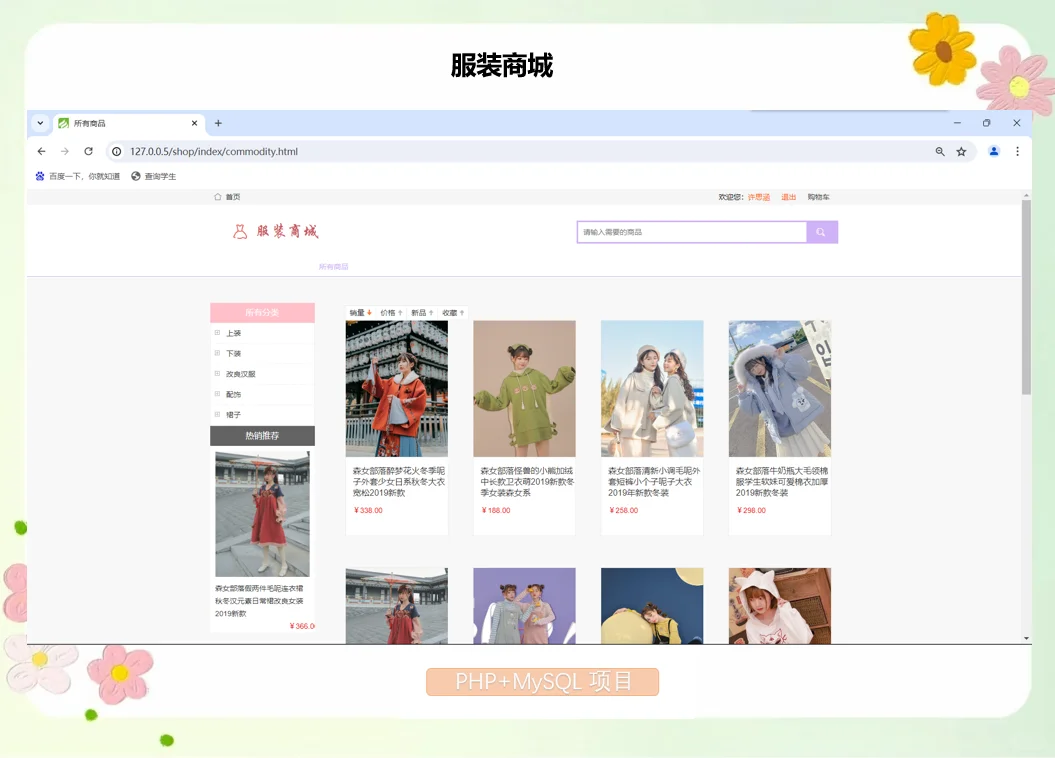Click inside the product search input box
The height and width of the screenshot is (758, 1055).
[x=690, y=231]
